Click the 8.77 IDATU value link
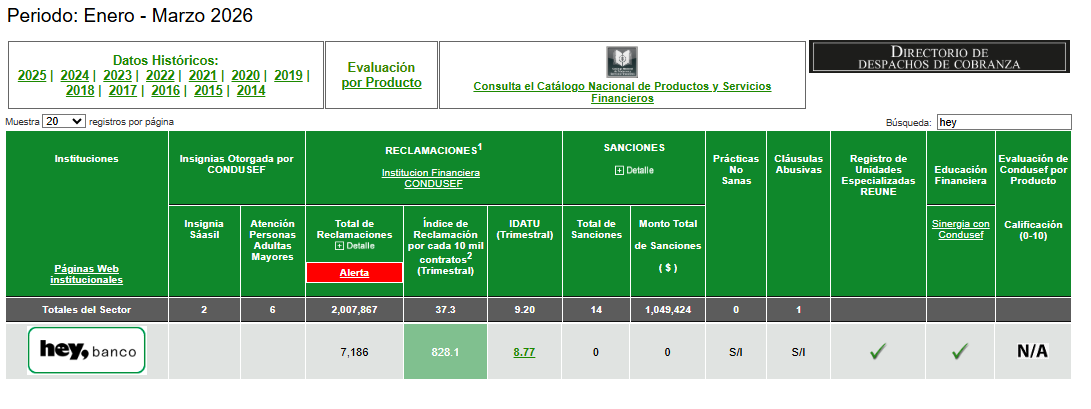The width and height of the screenshot is (1091, 409). click(x=524, y=353)
